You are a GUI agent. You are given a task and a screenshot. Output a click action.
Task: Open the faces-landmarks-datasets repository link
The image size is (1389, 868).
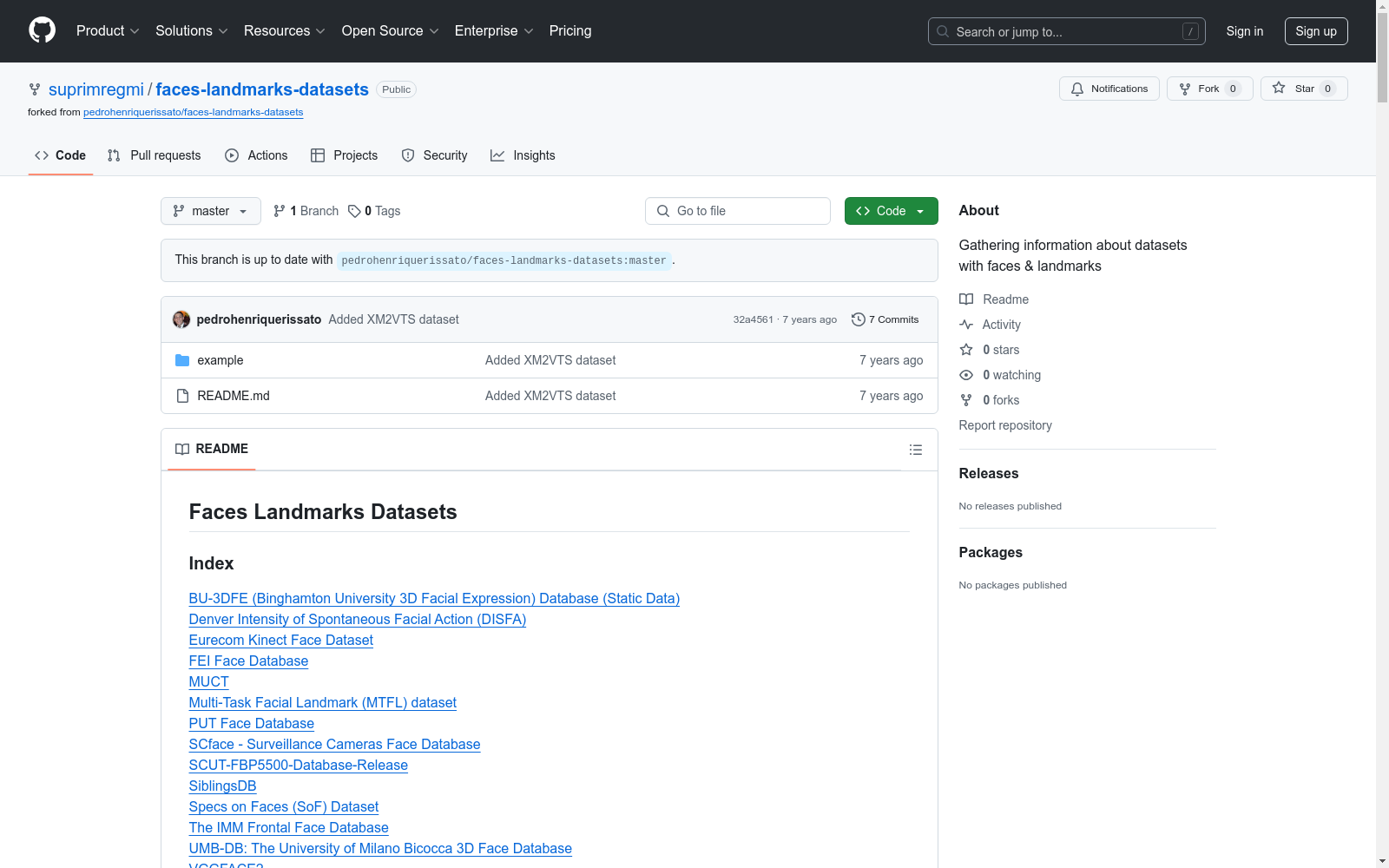coord(262,89)
